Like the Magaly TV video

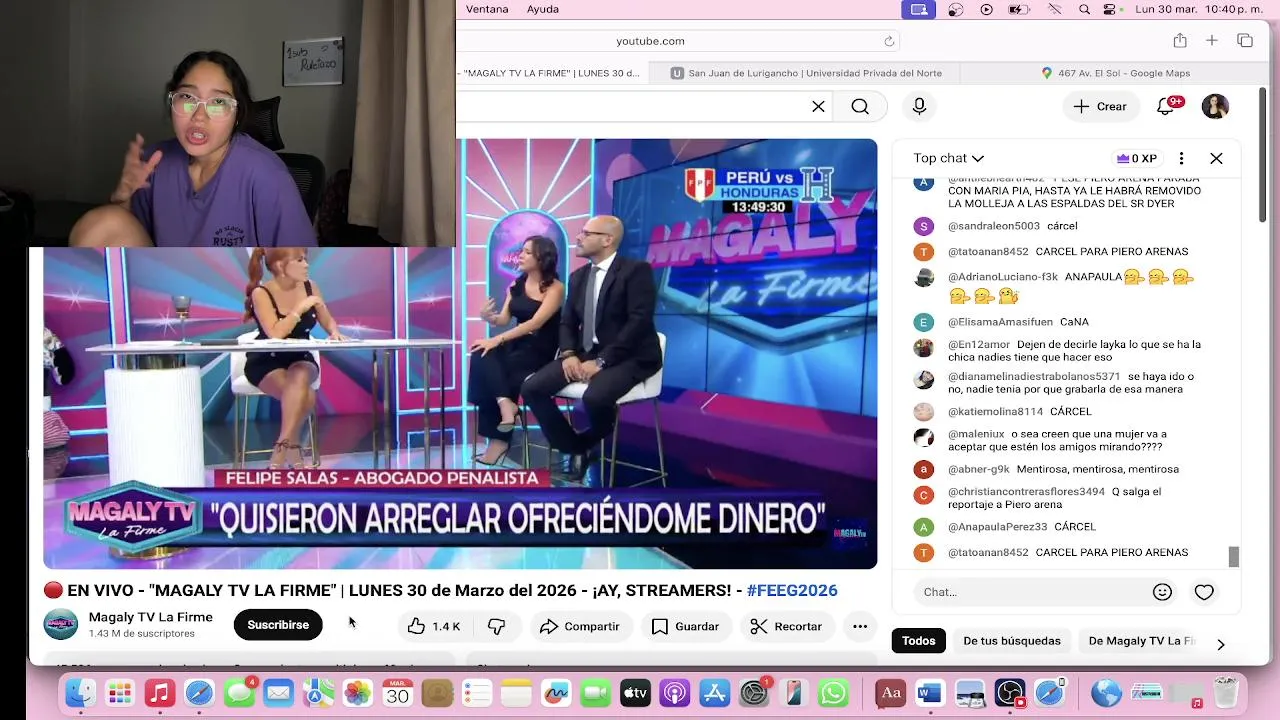(x=433, y=626)
